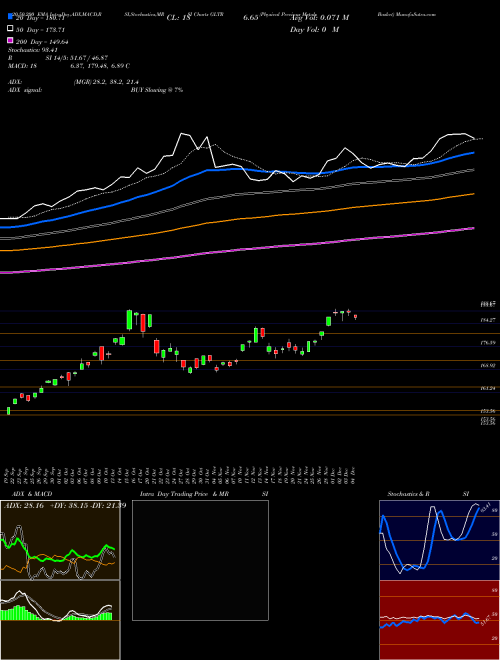Click the 161.24 price axis label
The height and width of the screenshot is (660, 500).
(x=488, y=389)
